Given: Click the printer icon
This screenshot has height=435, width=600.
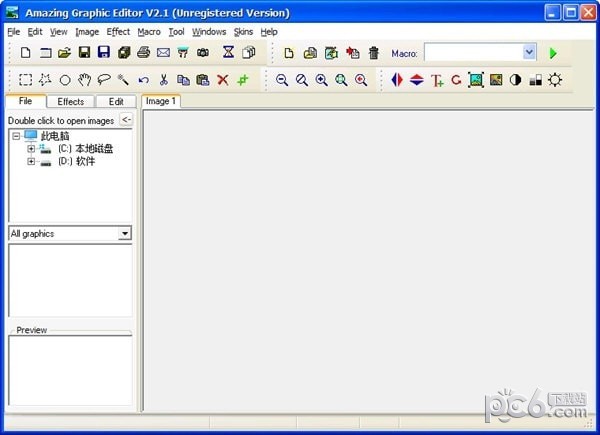Looking at the screenshot, I should [x=143, y=52].
